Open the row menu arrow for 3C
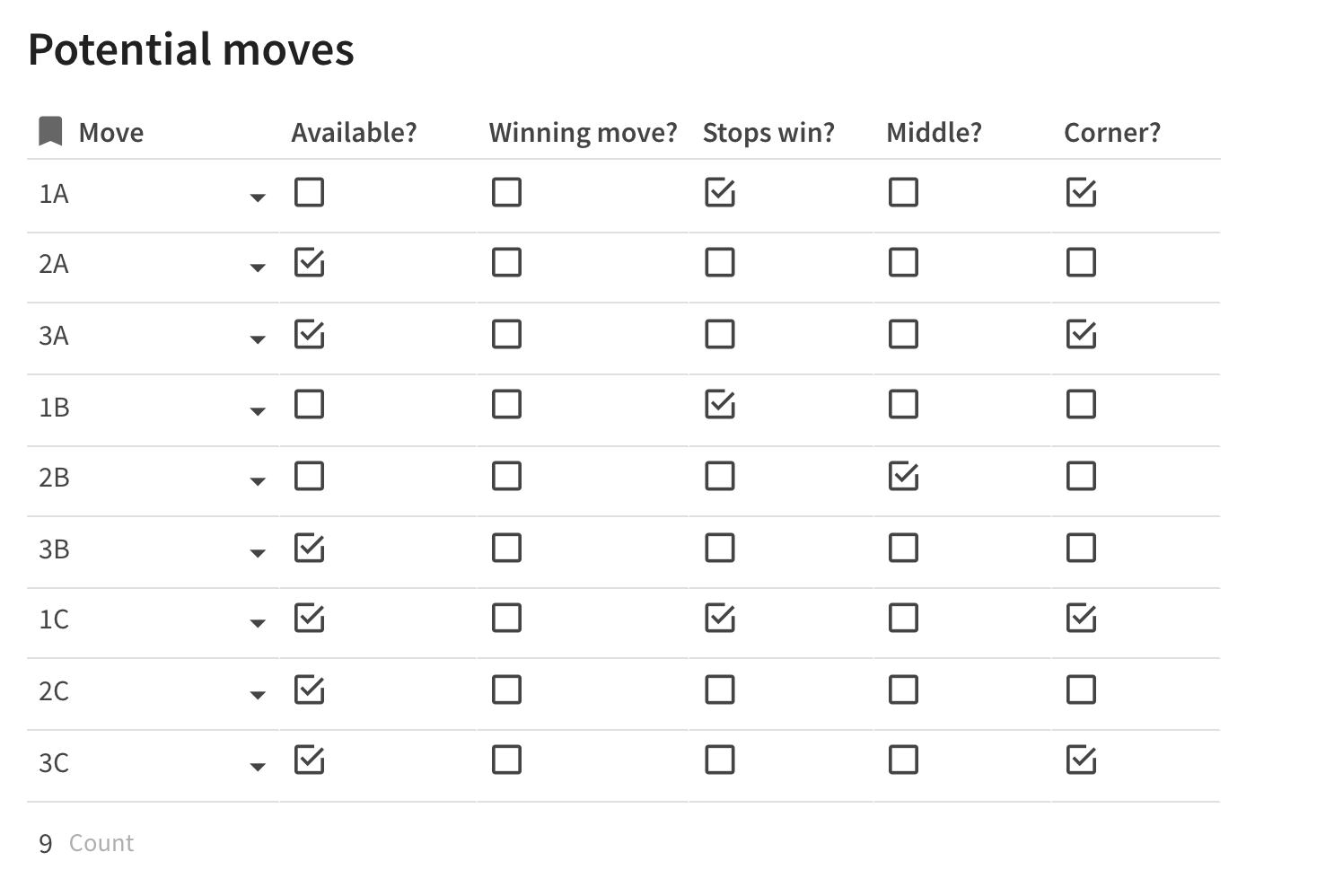The width and height of the screenshot is (1334, 896). click(258, 766)
